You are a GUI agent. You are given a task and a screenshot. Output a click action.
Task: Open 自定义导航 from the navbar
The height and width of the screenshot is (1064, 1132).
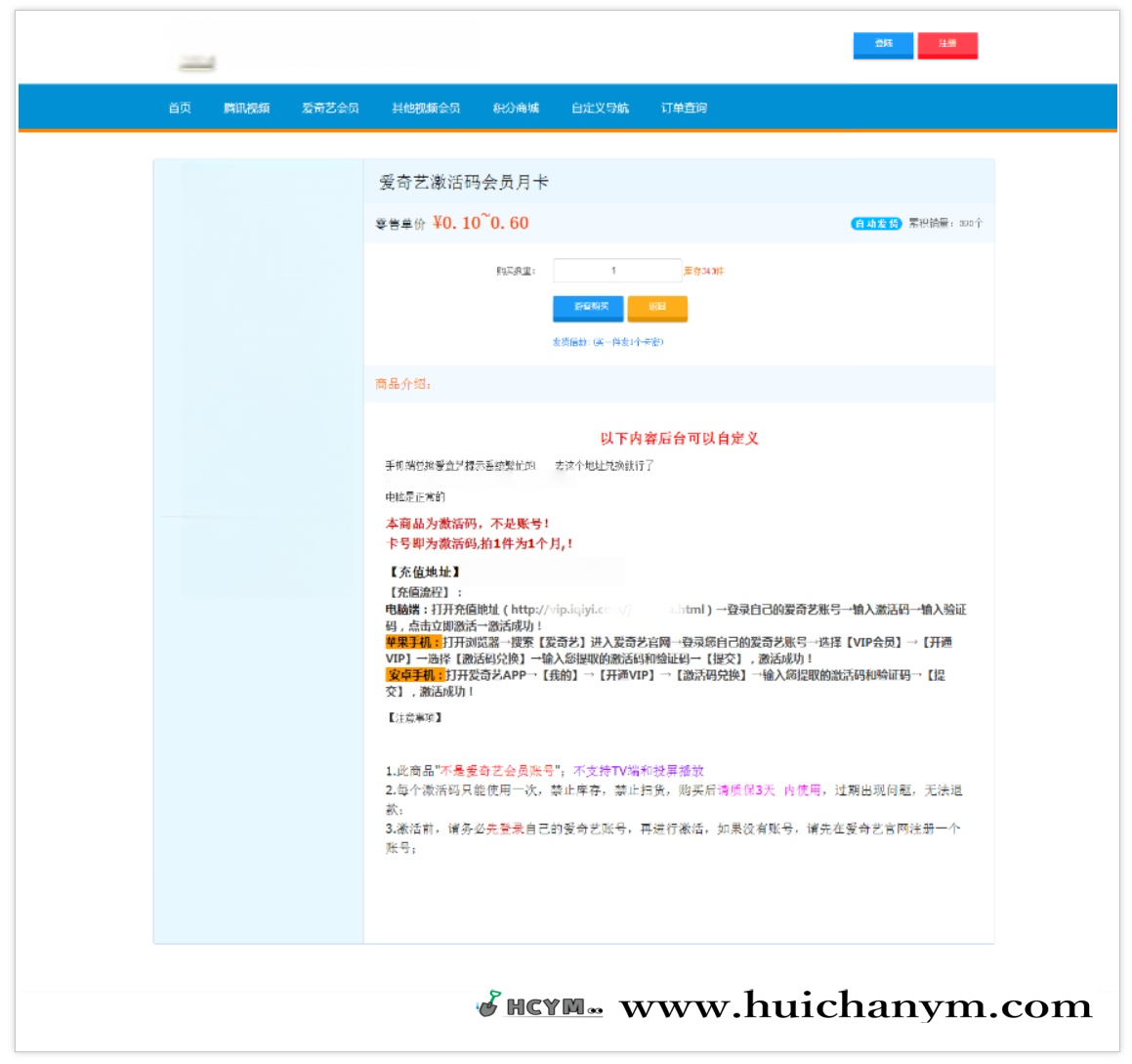(x=599, y=108)
